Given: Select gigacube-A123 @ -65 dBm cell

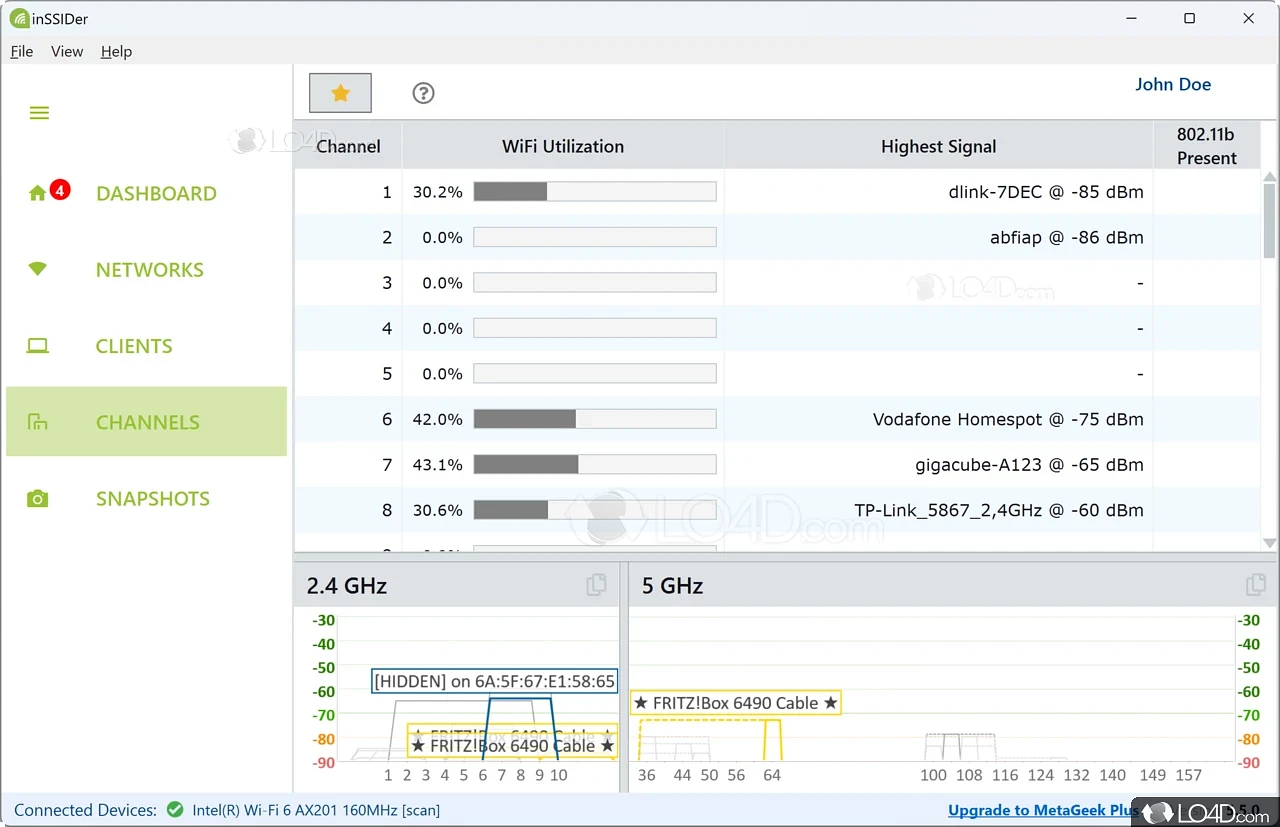Looking at the screenshot, I should pos(1030,465).
